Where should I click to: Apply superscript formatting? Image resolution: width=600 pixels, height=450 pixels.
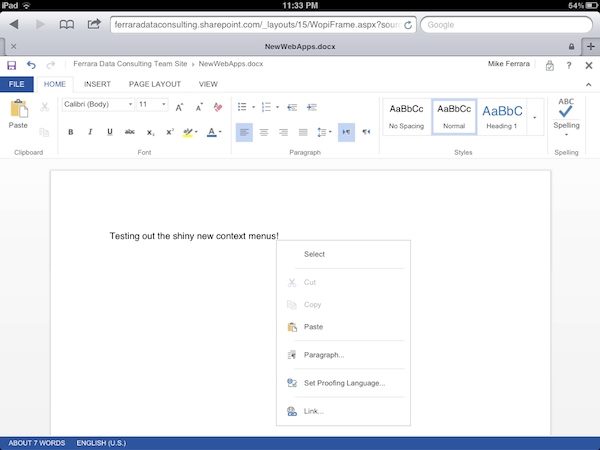[x=170, y=132]
